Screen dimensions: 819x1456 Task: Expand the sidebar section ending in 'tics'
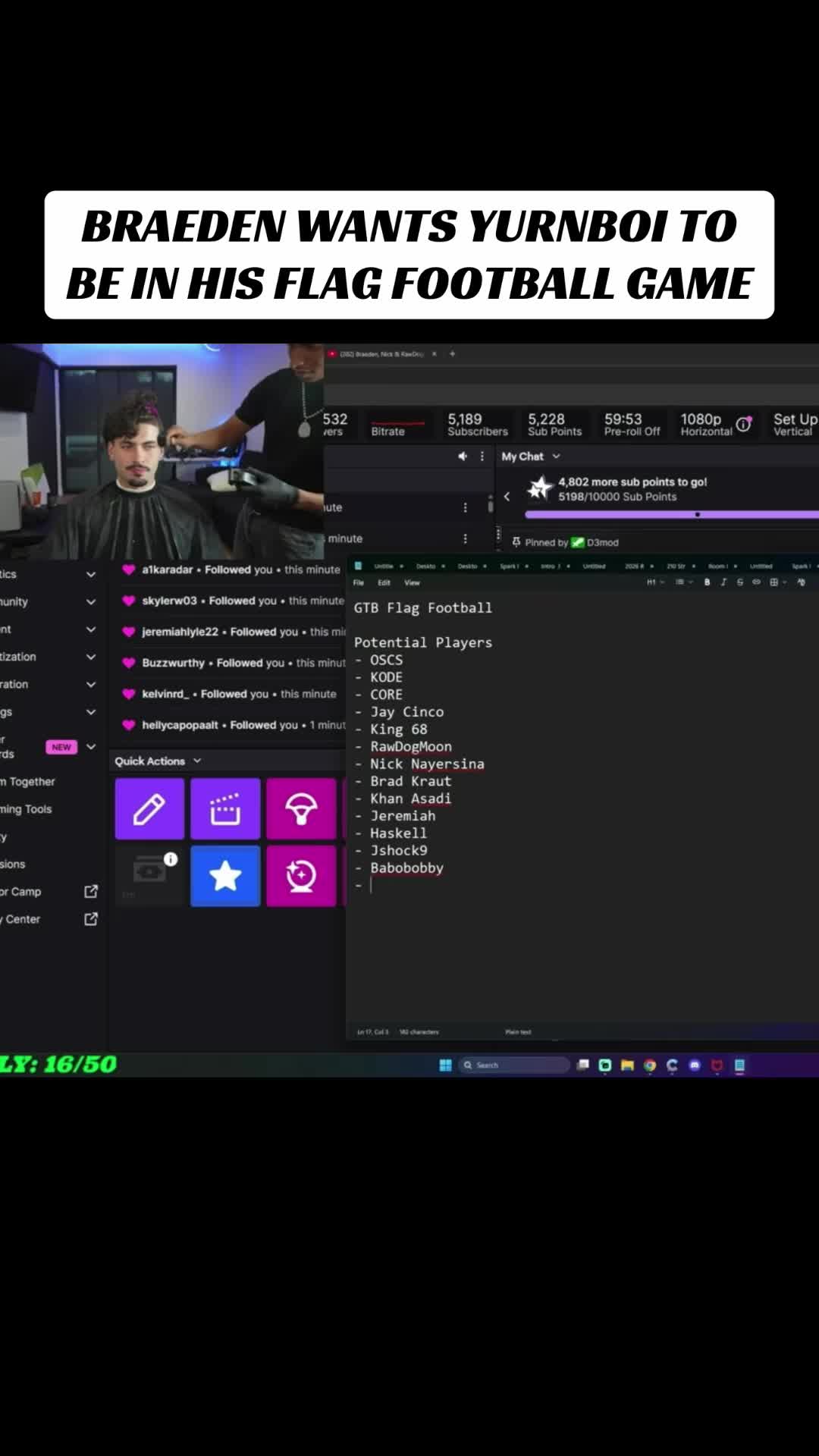click(x=91, y=574)
